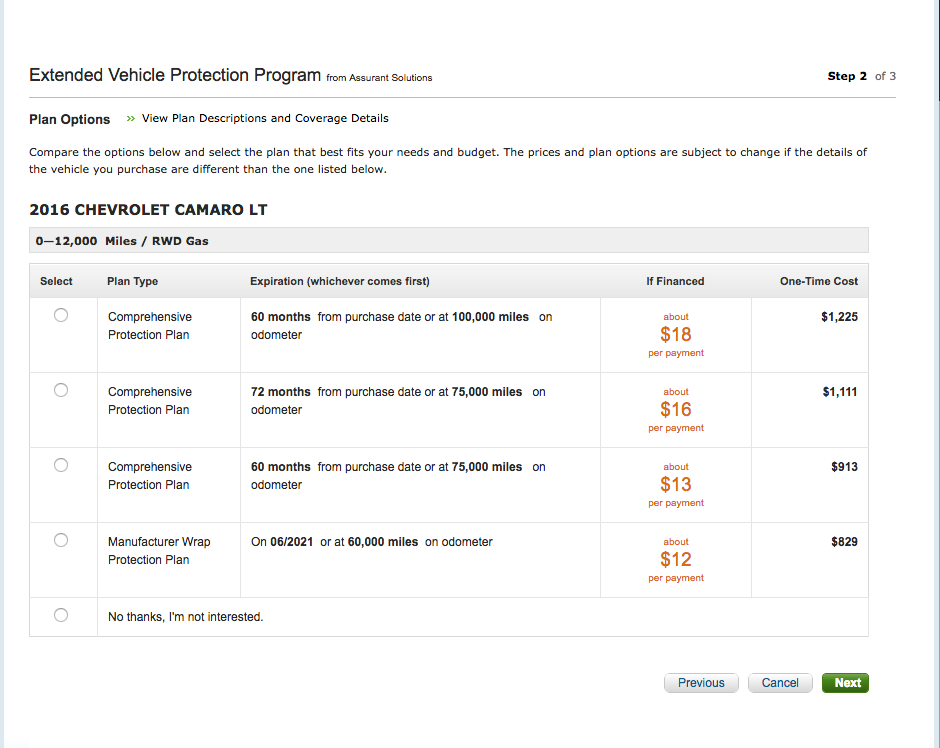The height and width of the screenshot is (748, 940).
Task: Open View Plan Descriptions and Coverage Details
Action: 265,118
